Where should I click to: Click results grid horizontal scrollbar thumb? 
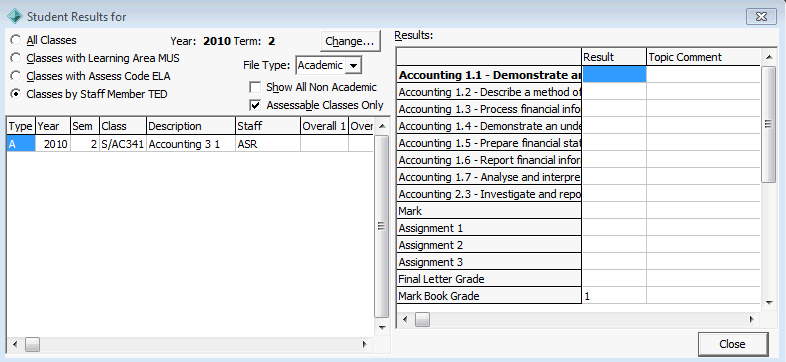(422, 319)
